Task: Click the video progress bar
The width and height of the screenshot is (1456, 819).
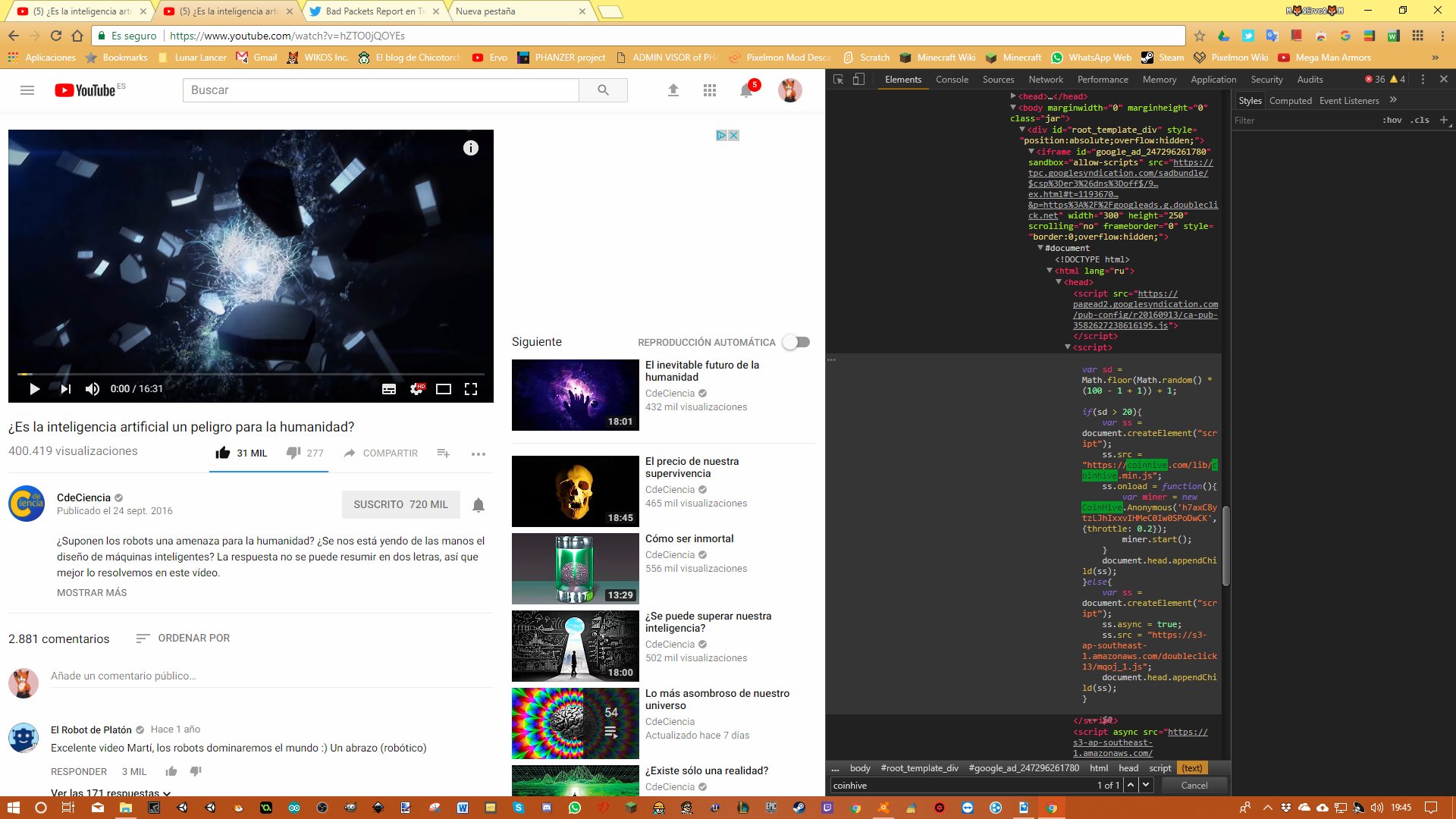Action: 250,374
